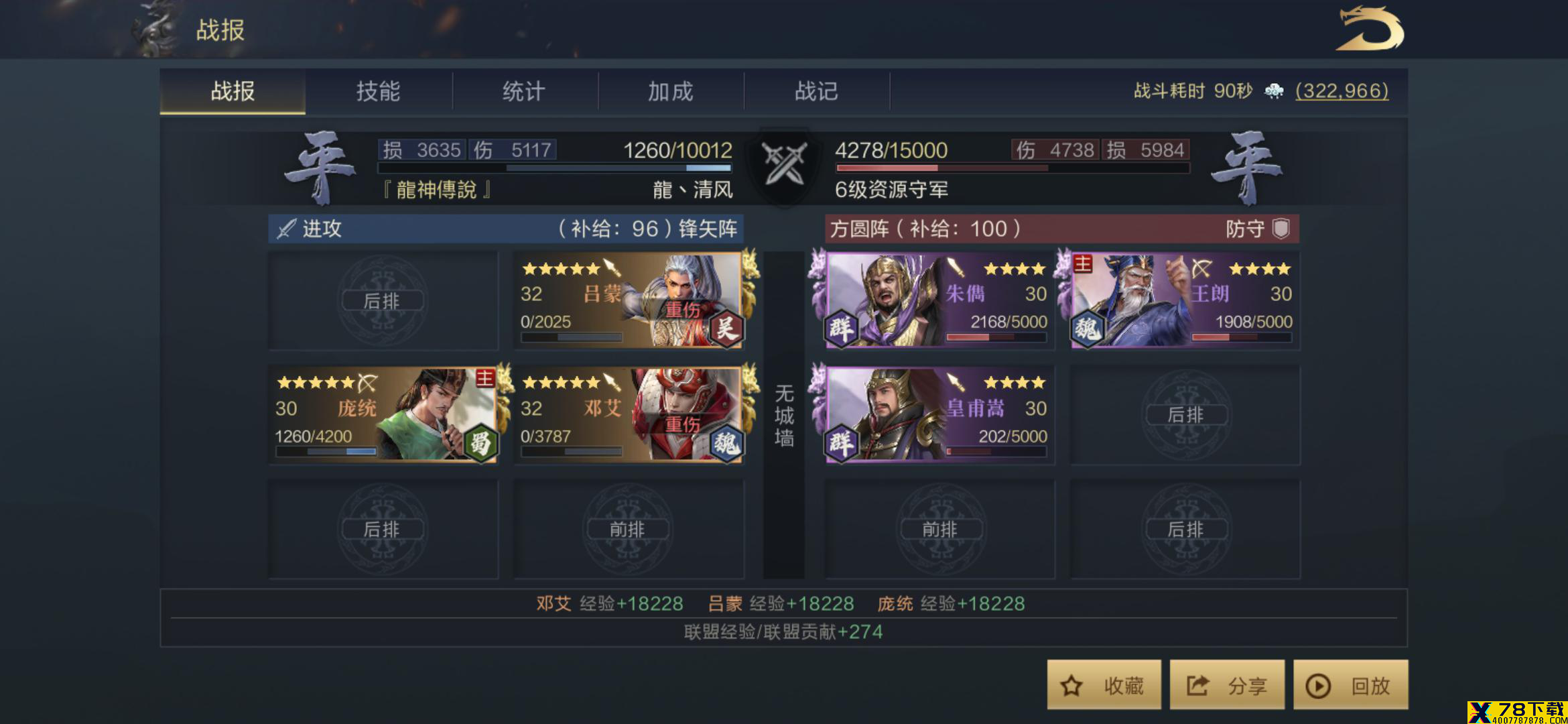Select the 加成 tab
Image resolution: width=1568 pixels, height=724 pixels.
point(670,91)
